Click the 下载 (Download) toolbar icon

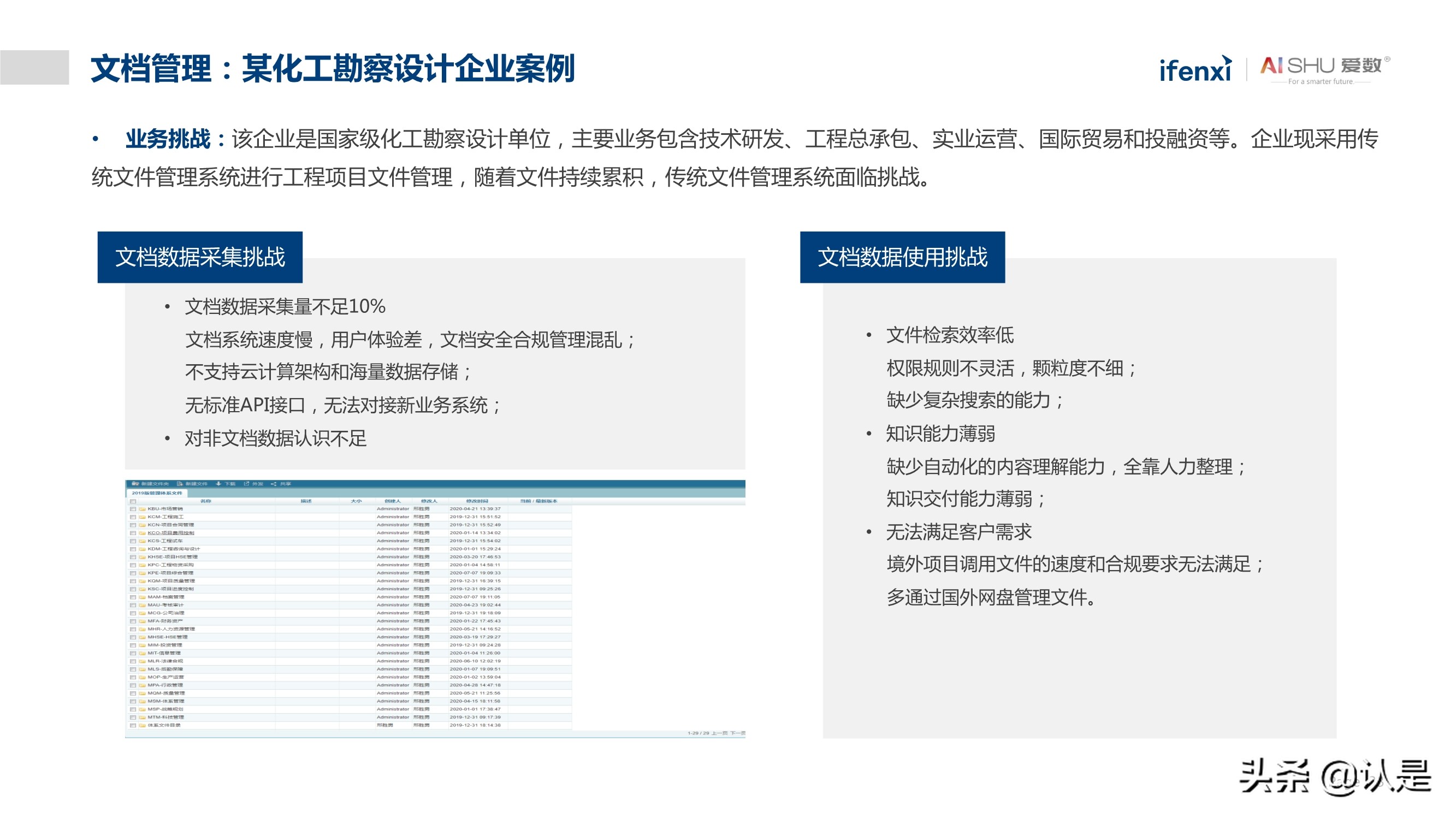pyautogui.click(x=220, y=484)
